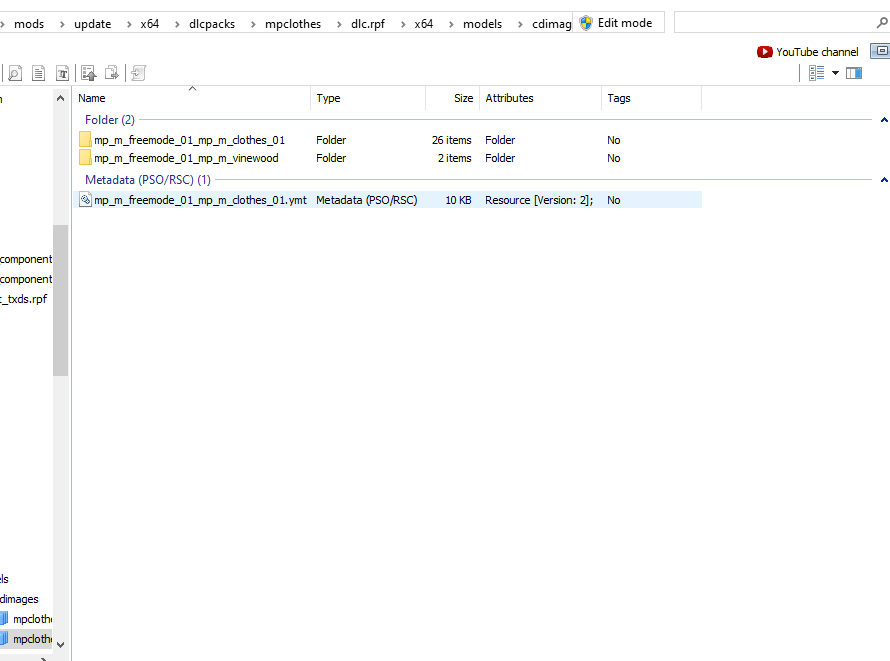This screenshot has width=890, height=661.
Task: Click 'dlcpacks' in the breadcrumb path
Action: 212,24
